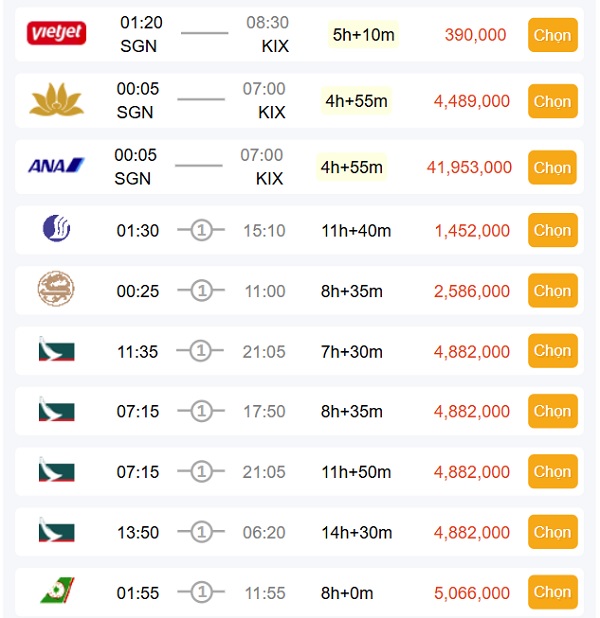Choose the ANA flight priced 41,953,000

552,167
